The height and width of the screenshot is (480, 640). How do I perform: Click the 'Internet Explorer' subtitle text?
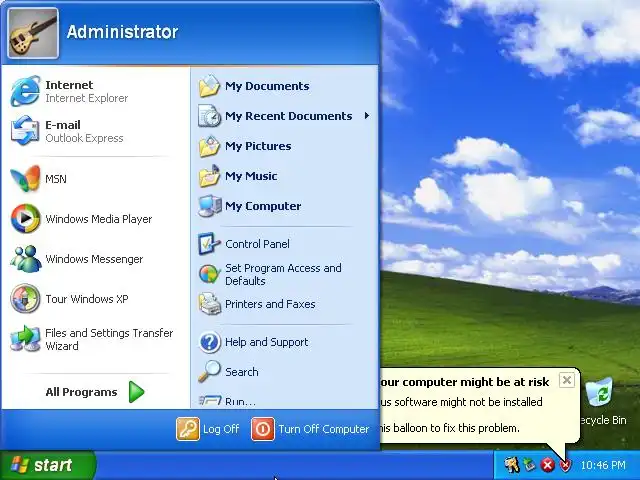point(87,98)
